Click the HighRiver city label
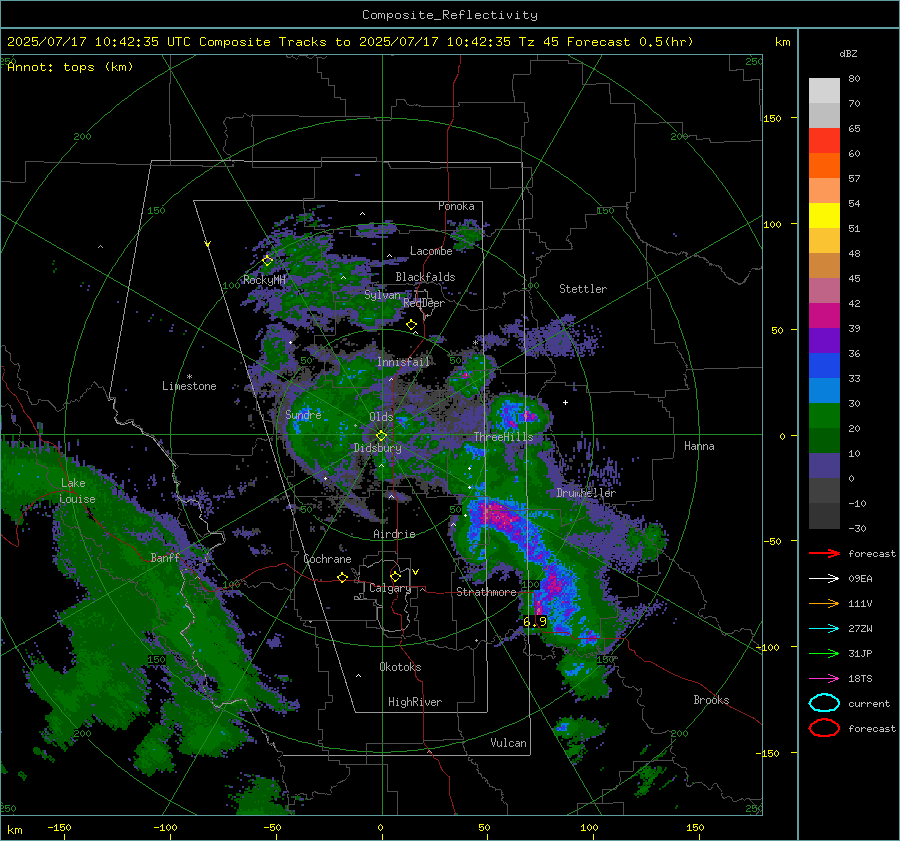 pyautogui.click(x=415, y=702)
